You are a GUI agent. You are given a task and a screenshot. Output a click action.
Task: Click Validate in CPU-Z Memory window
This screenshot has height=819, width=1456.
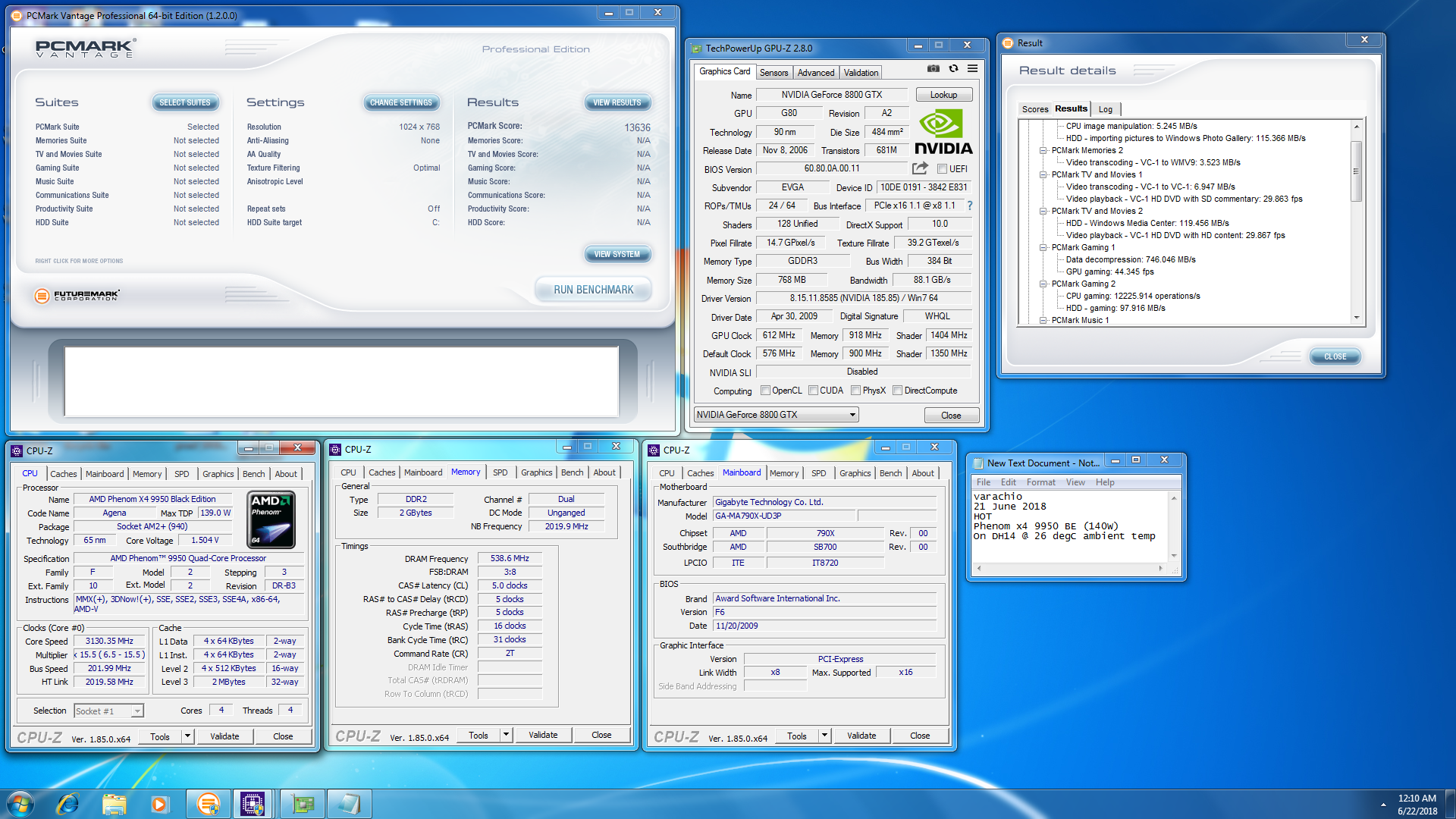click(543, 735)
